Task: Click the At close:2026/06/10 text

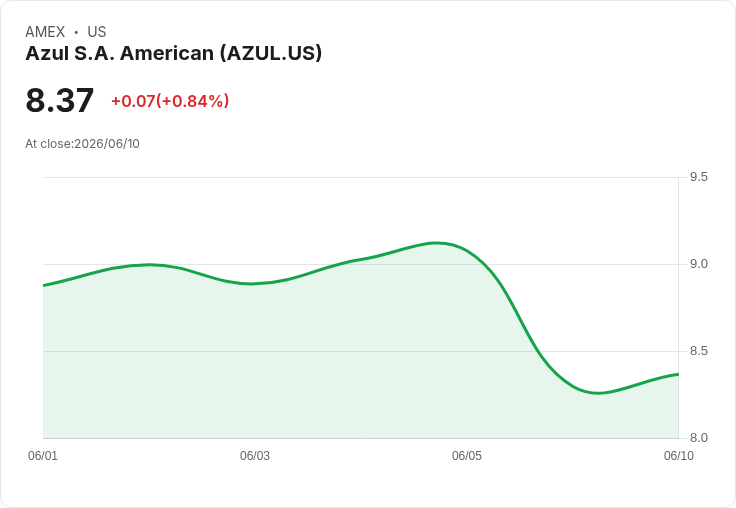Action: click(x=82, y=144)
